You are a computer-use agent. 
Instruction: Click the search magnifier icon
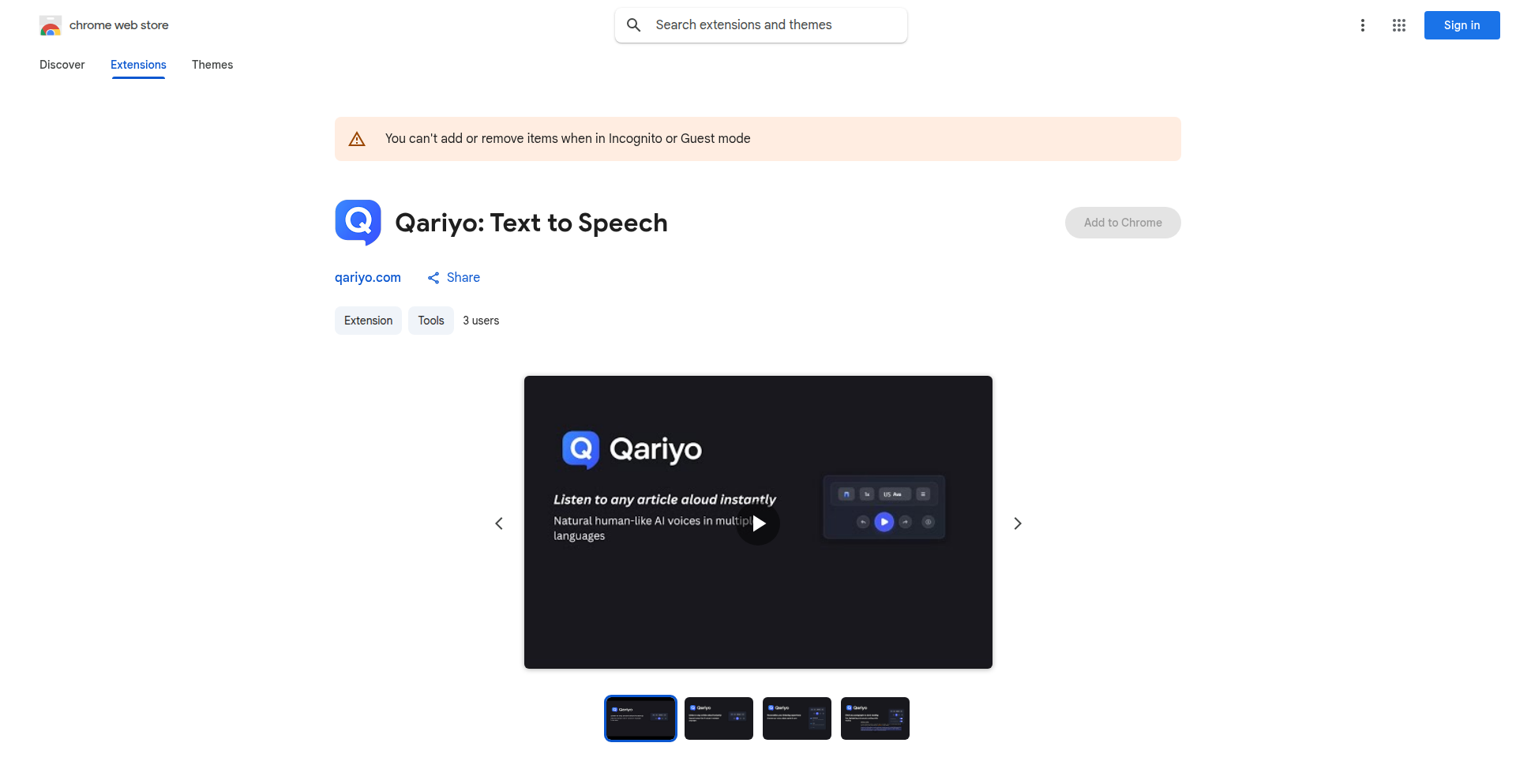pos(633,25)
